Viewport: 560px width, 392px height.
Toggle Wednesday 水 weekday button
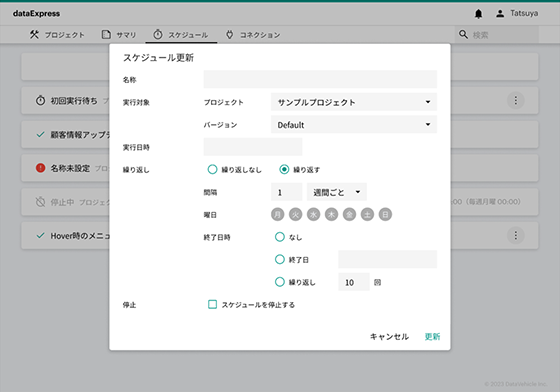pyautogui.click(x=313, y=214)
